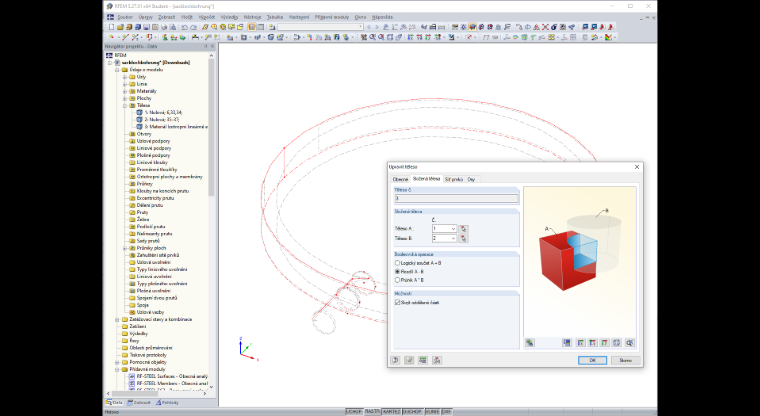Click the Těleso č. number field
The image size is (760, 416).
456,198
